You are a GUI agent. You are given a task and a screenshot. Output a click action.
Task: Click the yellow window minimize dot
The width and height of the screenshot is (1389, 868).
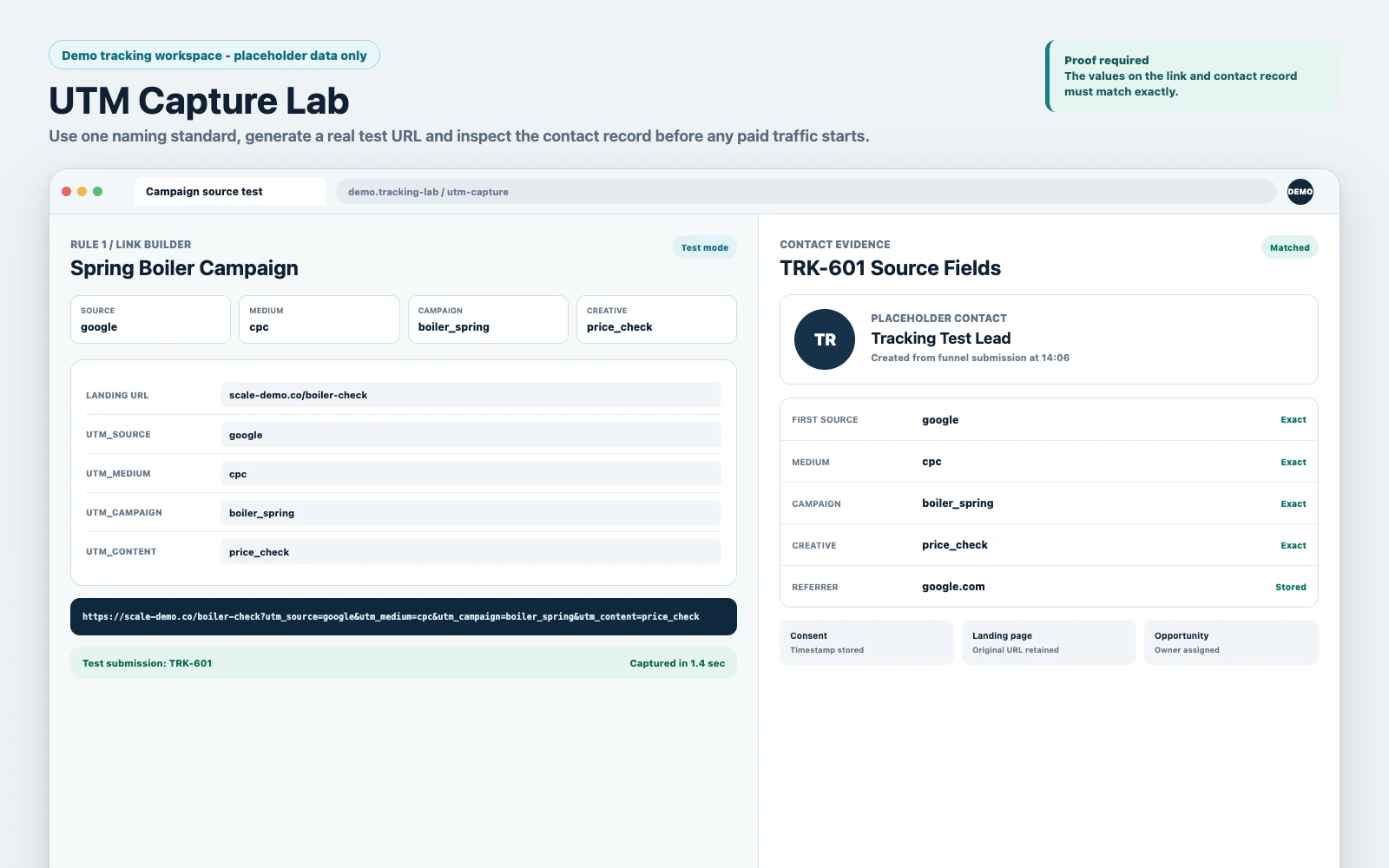(x=82, y=192)
